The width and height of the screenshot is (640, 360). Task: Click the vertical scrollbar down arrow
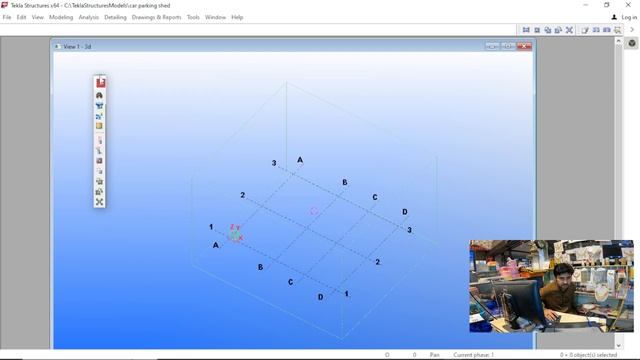618,346
